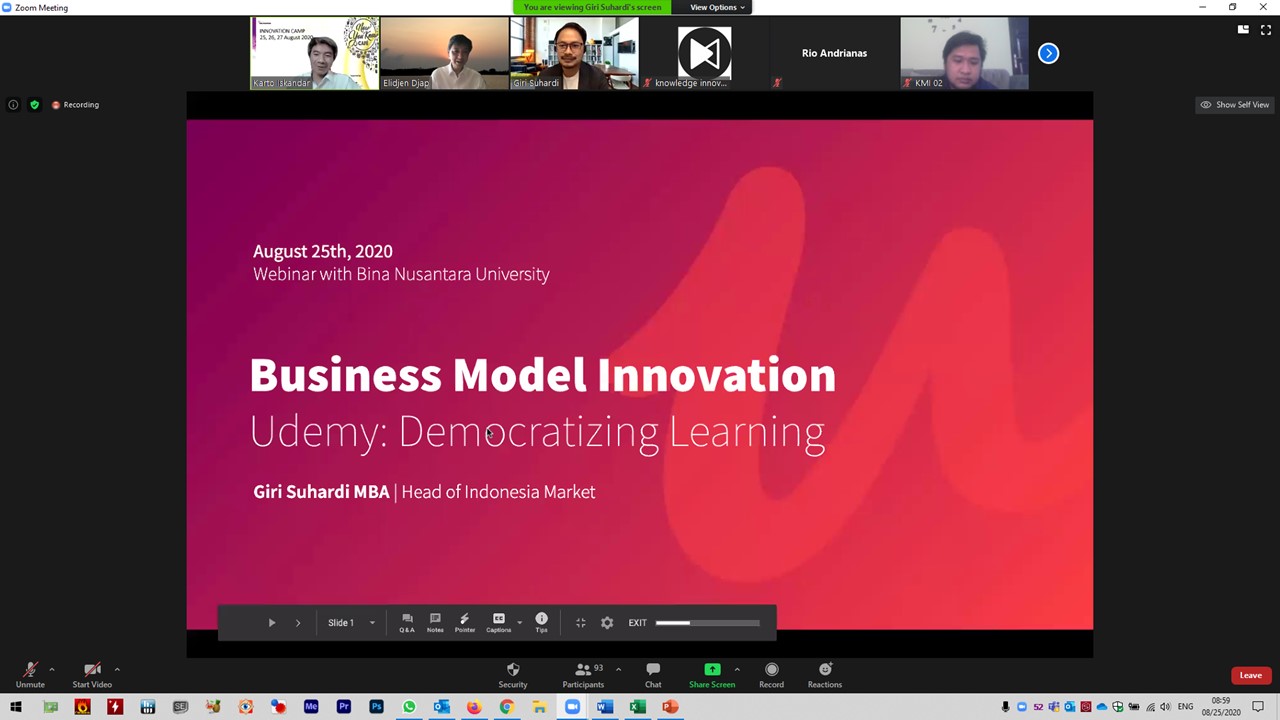Click EXIT in the presentation toolbar

click(x=637, y=622)
